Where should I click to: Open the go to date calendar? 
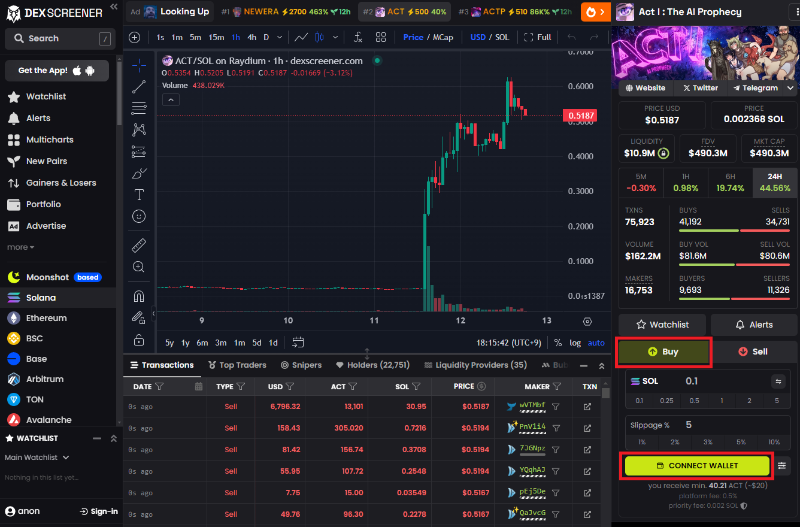(298, 342)
